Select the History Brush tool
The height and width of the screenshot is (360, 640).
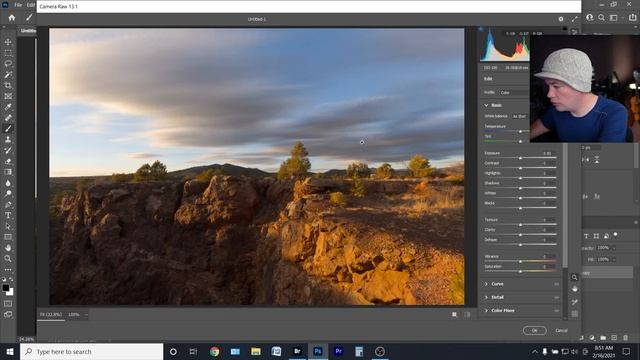pyautogui.click(x=8, y=150)
